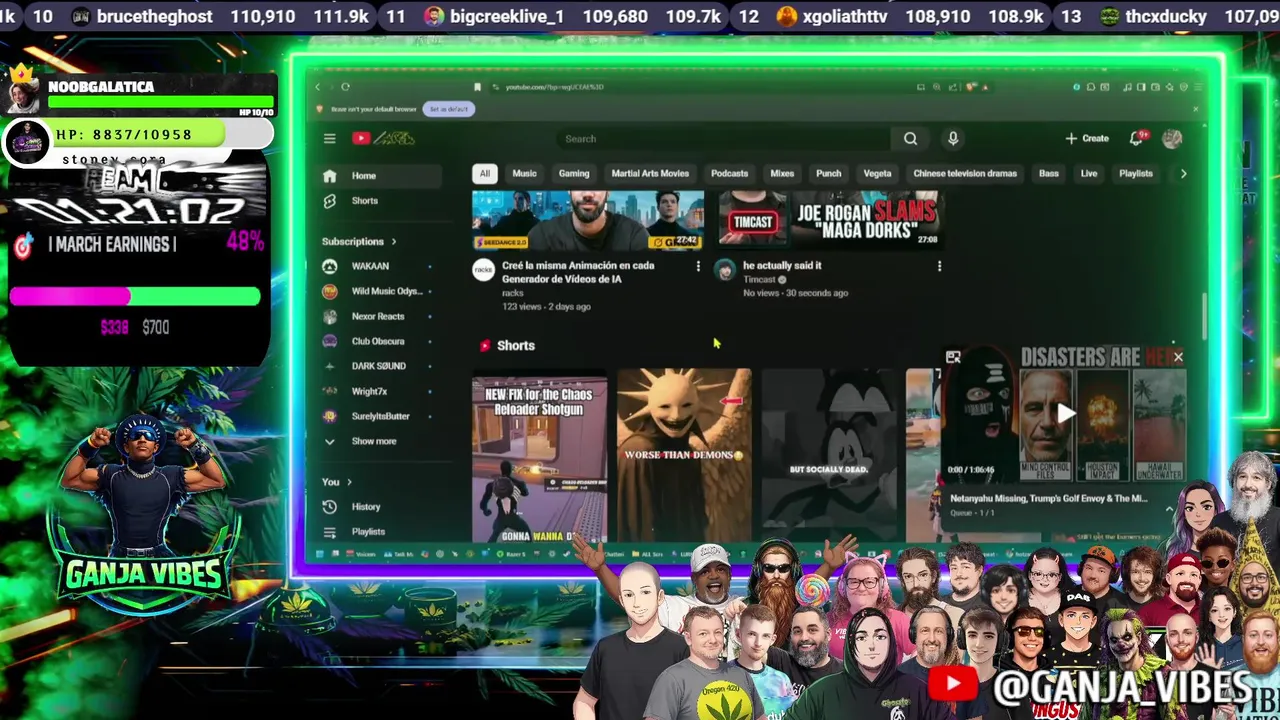Open the Worse Than Demons short
The height and width of the screenshot is (720, 1280).
pyautogui.click(x=684, y=456)
